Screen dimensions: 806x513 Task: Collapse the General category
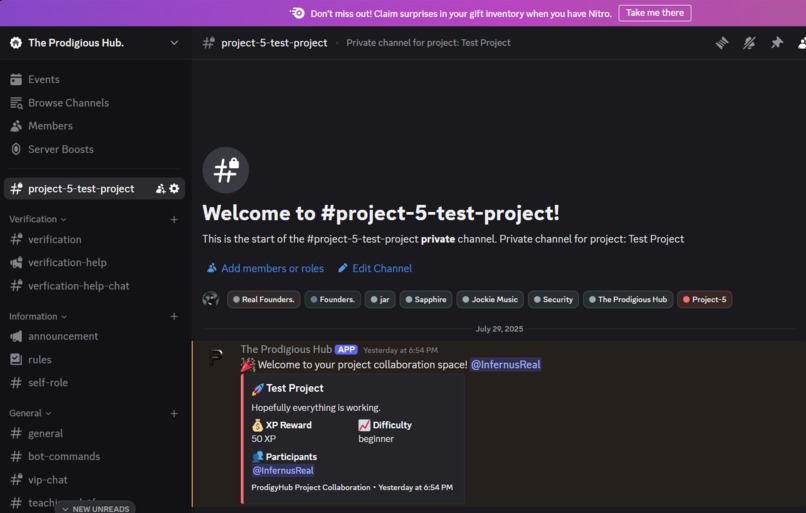click(30, 413)
